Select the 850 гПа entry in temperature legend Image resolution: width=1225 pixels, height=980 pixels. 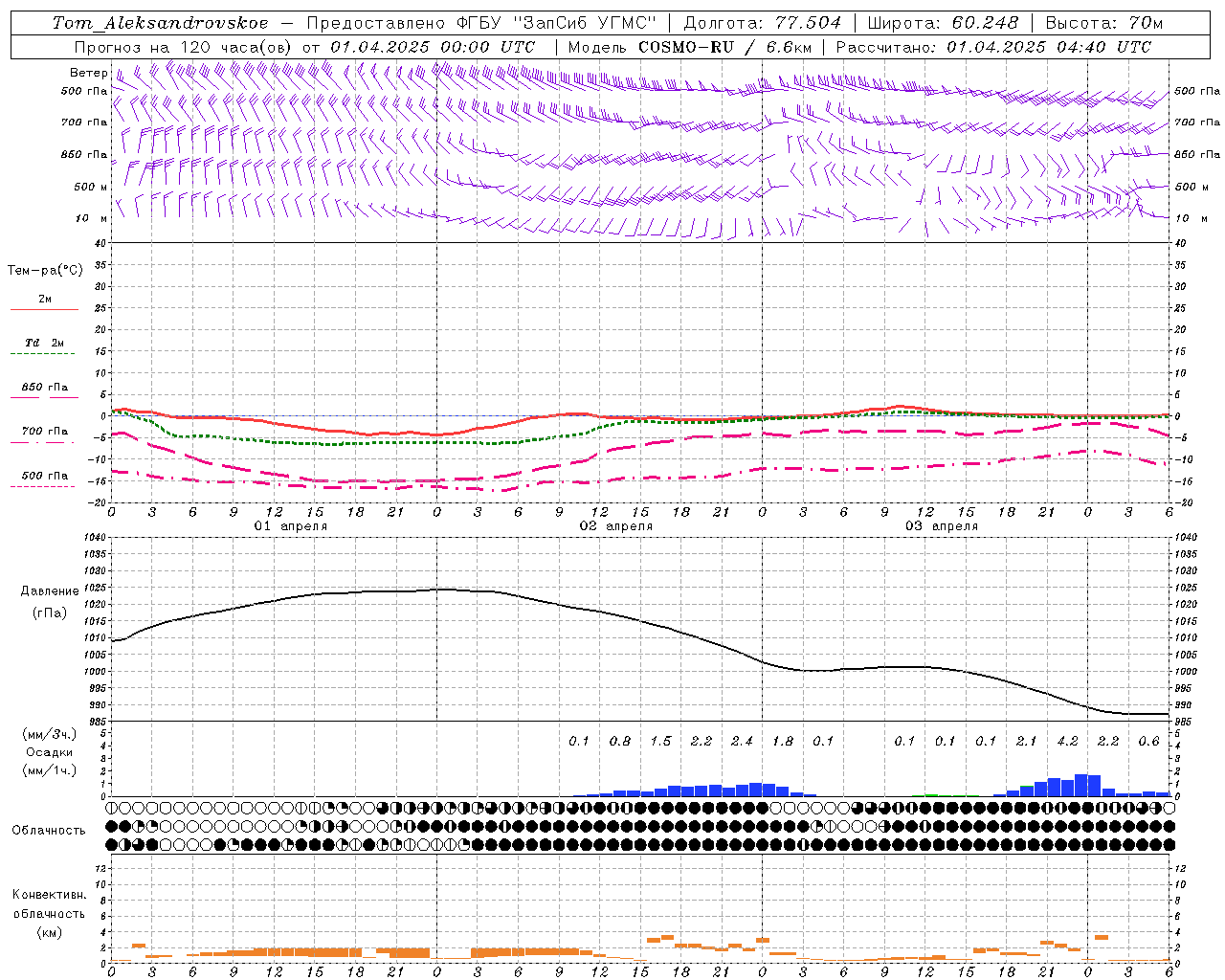point(45,387)
